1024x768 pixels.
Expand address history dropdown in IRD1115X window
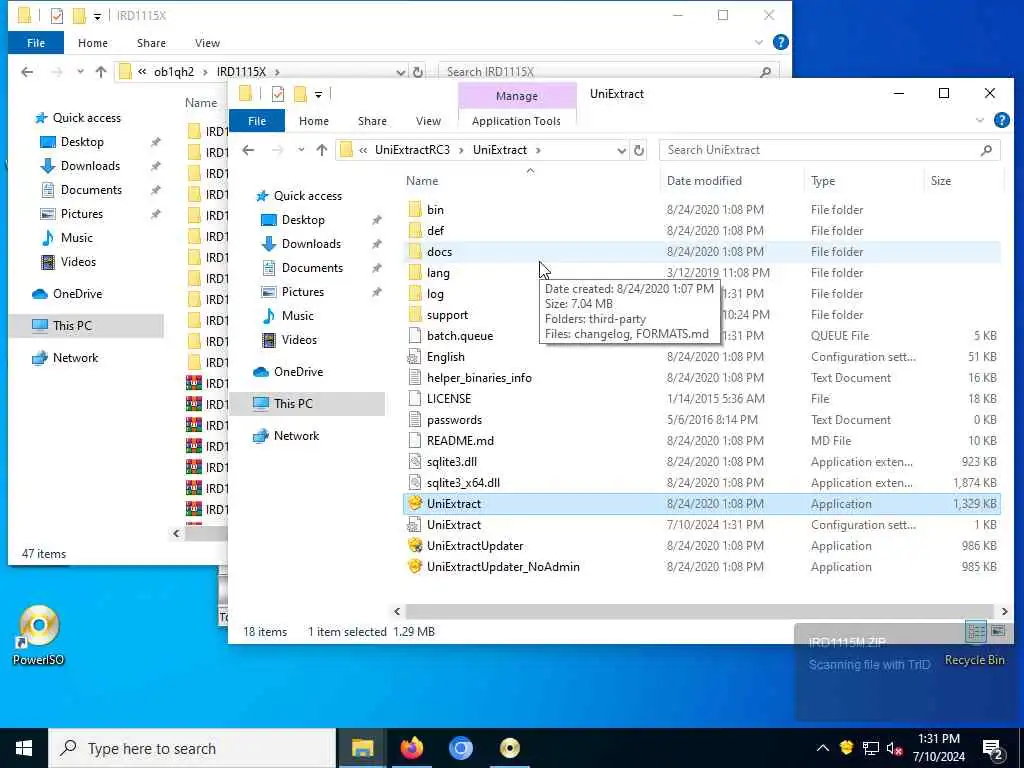coord(400,72)
